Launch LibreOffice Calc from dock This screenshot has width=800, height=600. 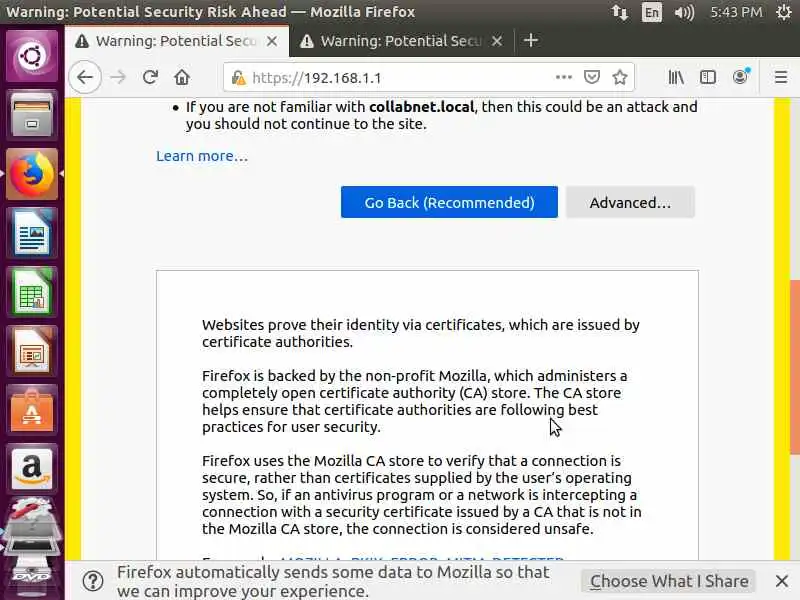(32, 292)
